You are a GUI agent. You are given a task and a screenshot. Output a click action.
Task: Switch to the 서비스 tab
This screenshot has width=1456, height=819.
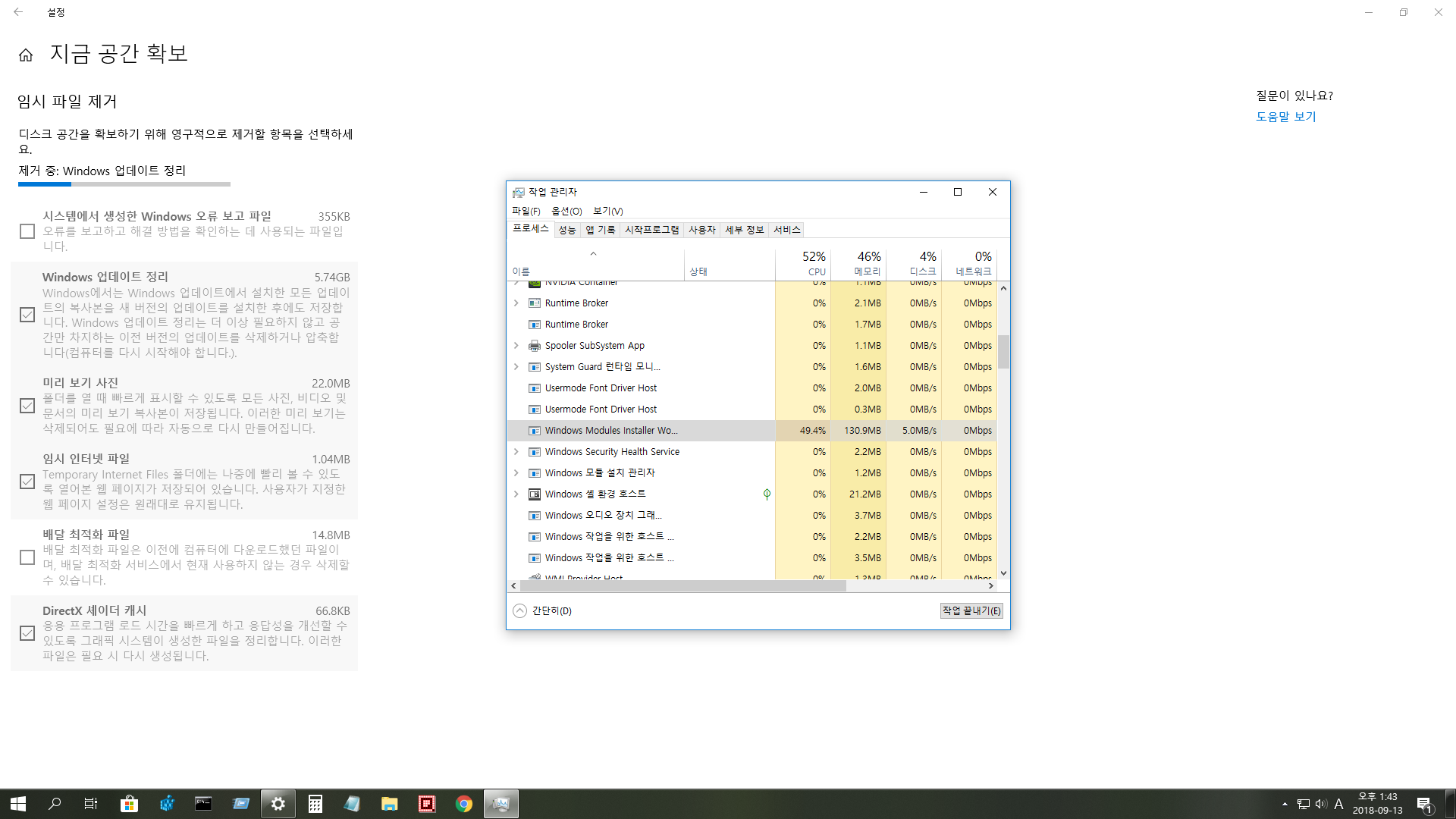coord(786,230)
